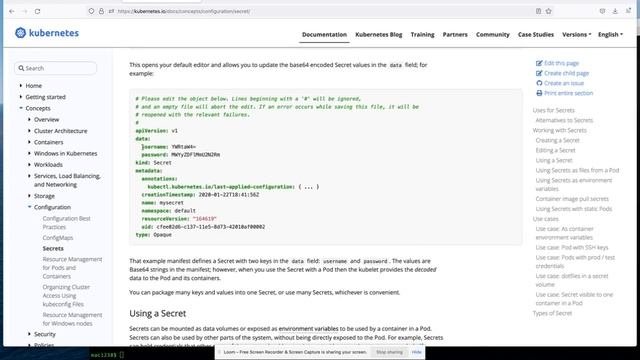
Task: Open the English language dropdown
Action: pyautogui.click(x=610, y=35)
